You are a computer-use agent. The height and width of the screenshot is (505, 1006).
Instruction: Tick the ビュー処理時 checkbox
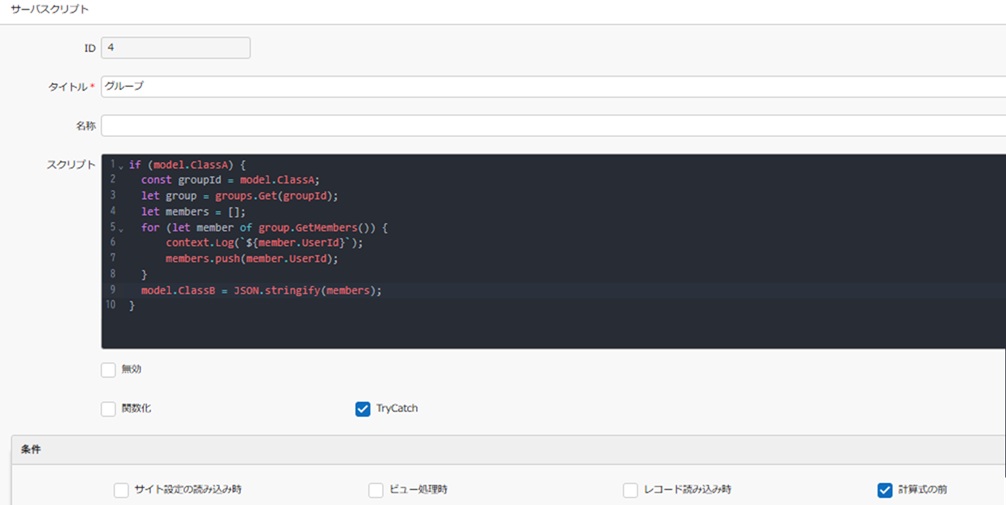tap(376, 490)
